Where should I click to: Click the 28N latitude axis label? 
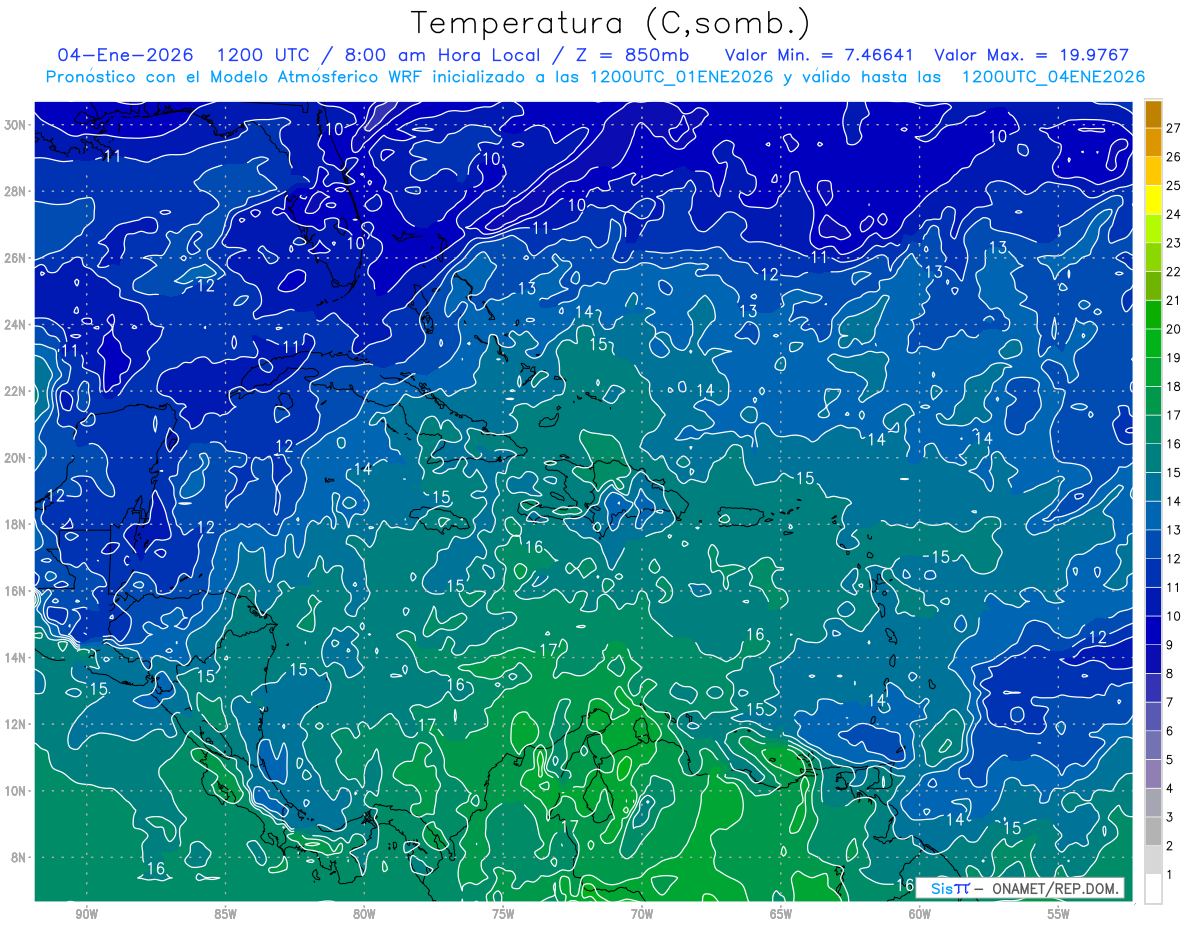16,191
